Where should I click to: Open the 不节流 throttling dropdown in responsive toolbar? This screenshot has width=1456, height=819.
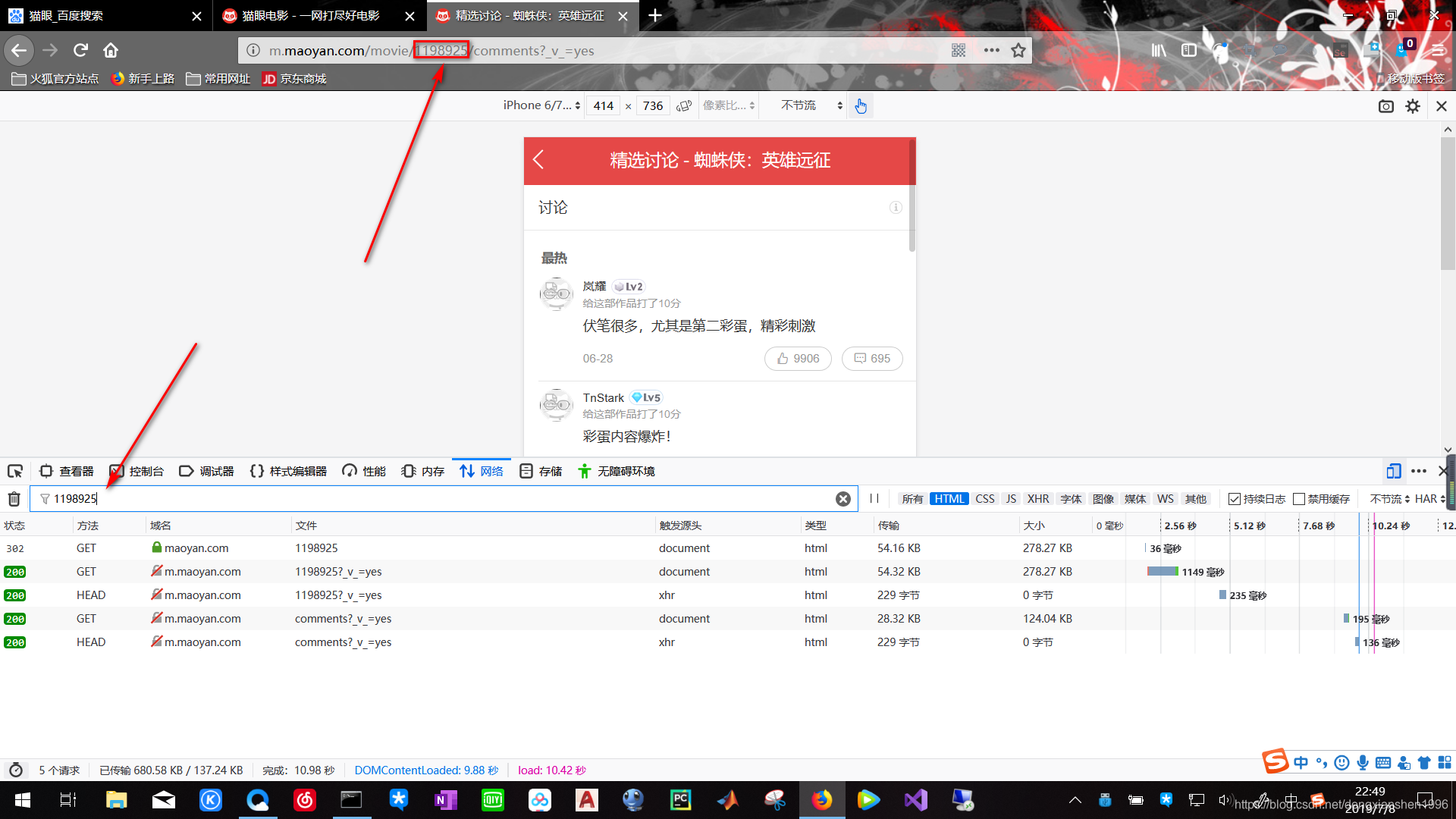pyautogui.click(x=811, y=105)
